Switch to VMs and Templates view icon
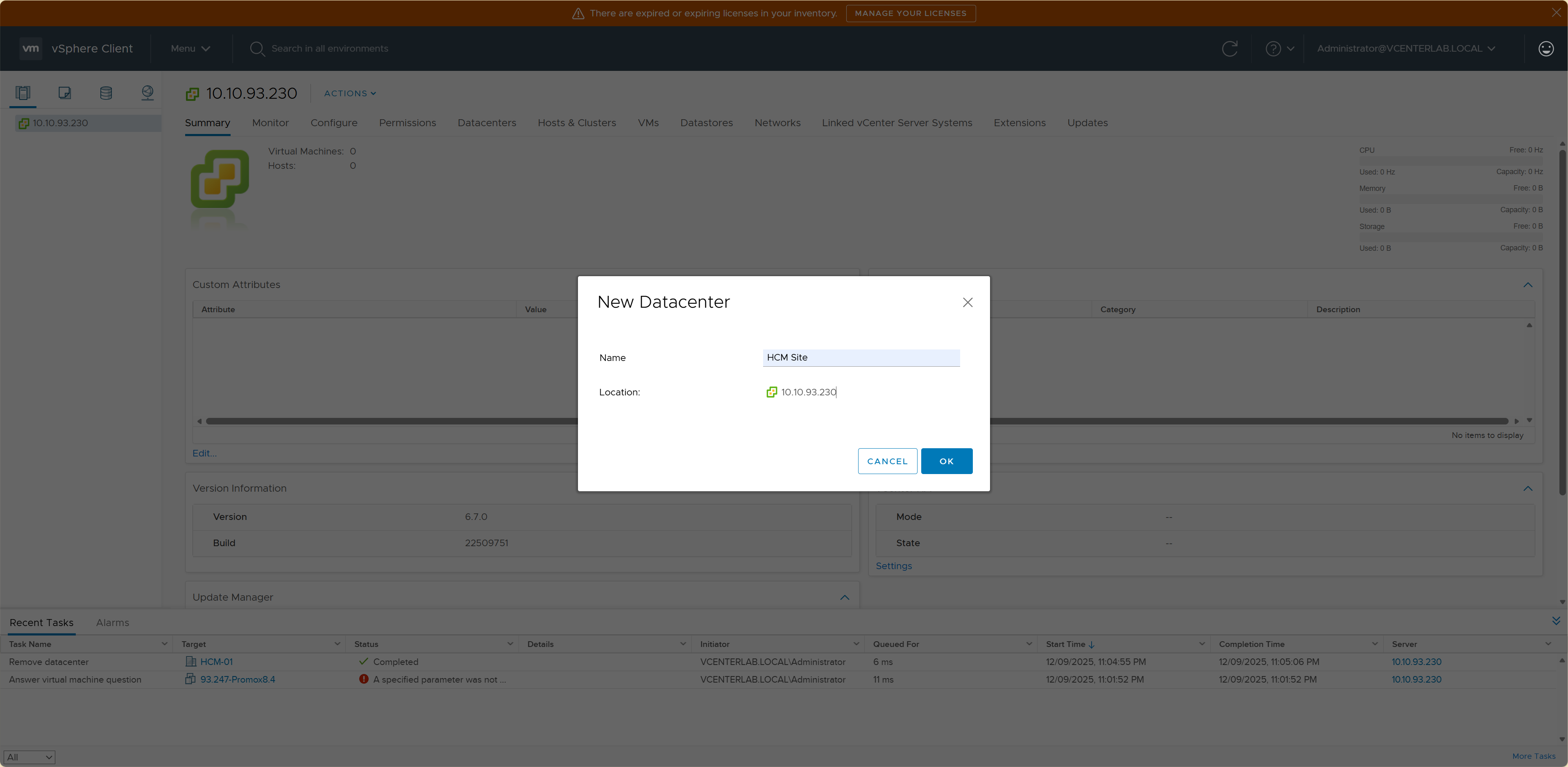This screenshot has width=1568, height=767. [x=65, y=93]
